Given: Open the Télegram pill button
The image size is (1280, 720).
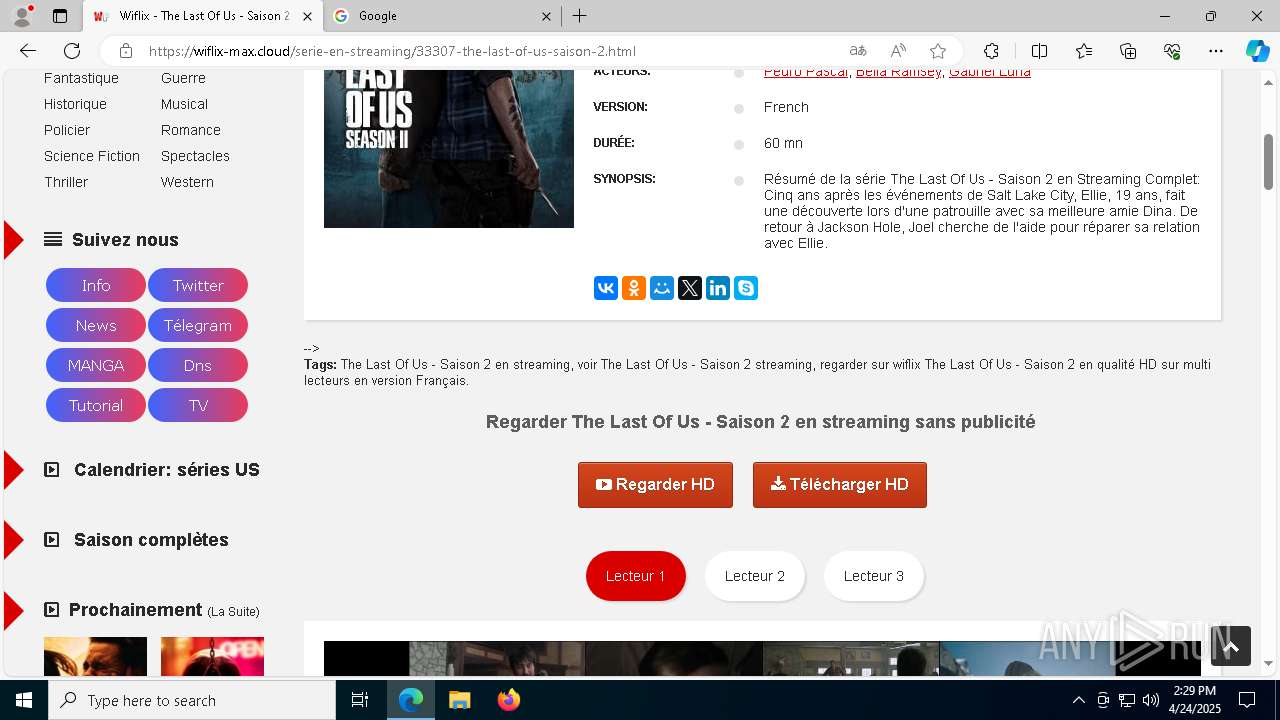Looking at the screenshot, I should click(198, 325).
